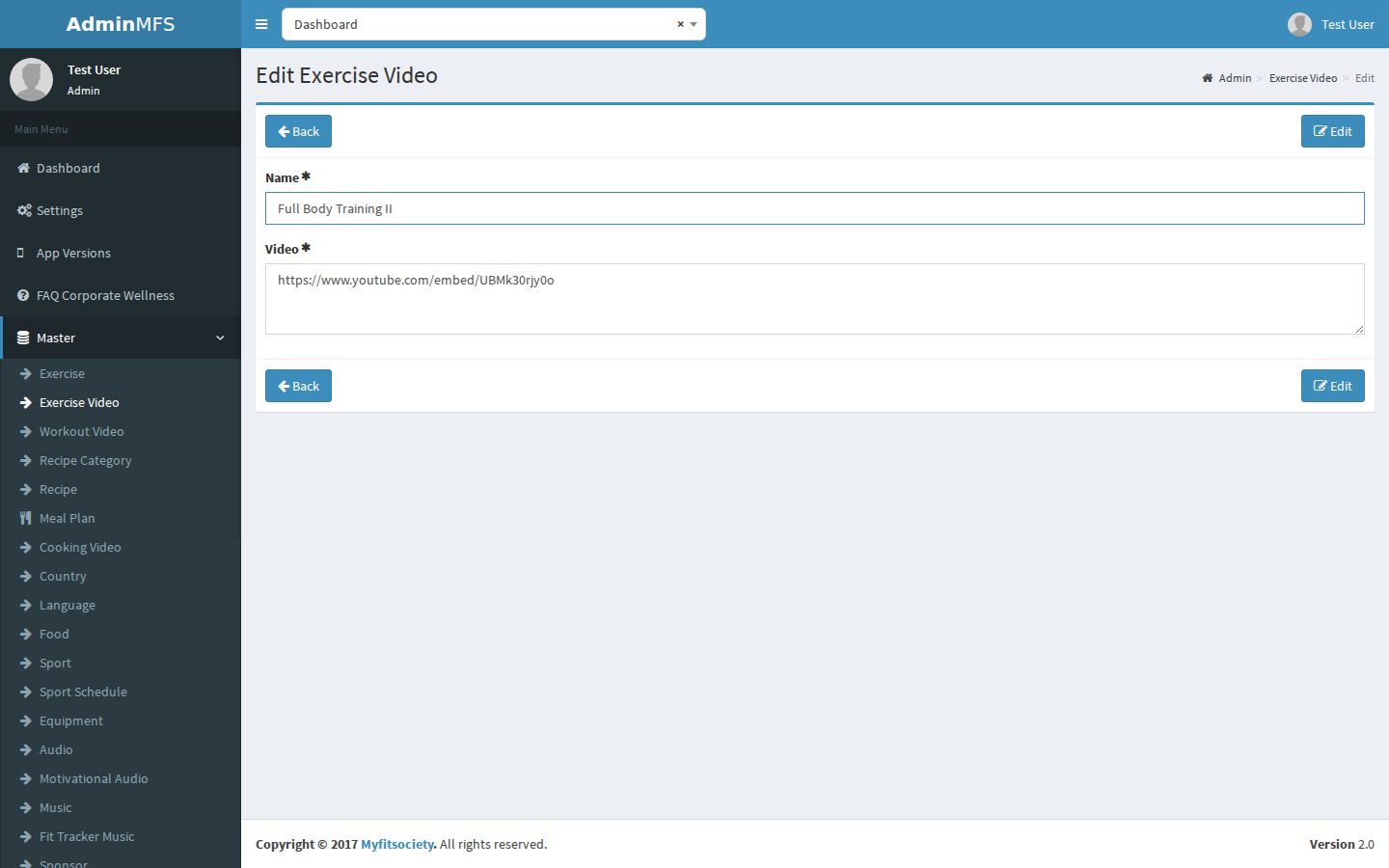Viewport: 1389px width, 868px height.
Task: Clear the Dashboard selection with the x
Action: tap(680, 24)
